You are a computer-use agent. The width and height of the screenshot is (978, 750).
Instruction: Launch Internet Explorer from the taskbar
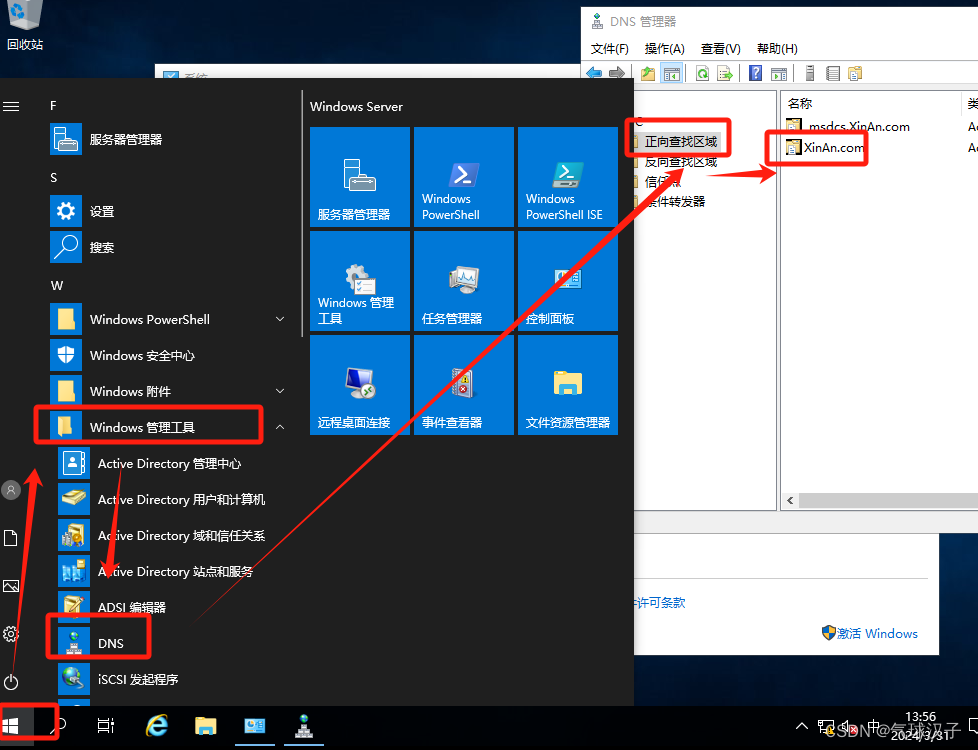click(x=157, y=726)
